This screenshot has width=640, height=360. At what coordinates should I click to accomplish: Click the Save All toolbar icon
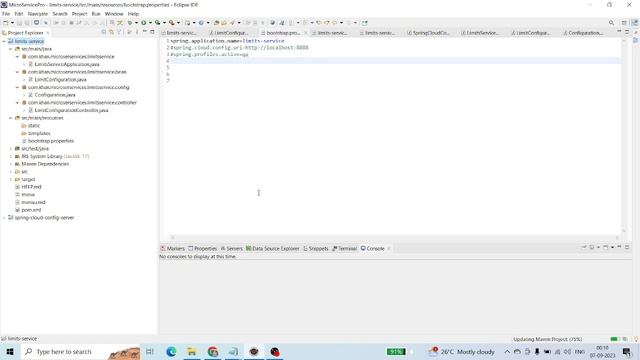27,23
